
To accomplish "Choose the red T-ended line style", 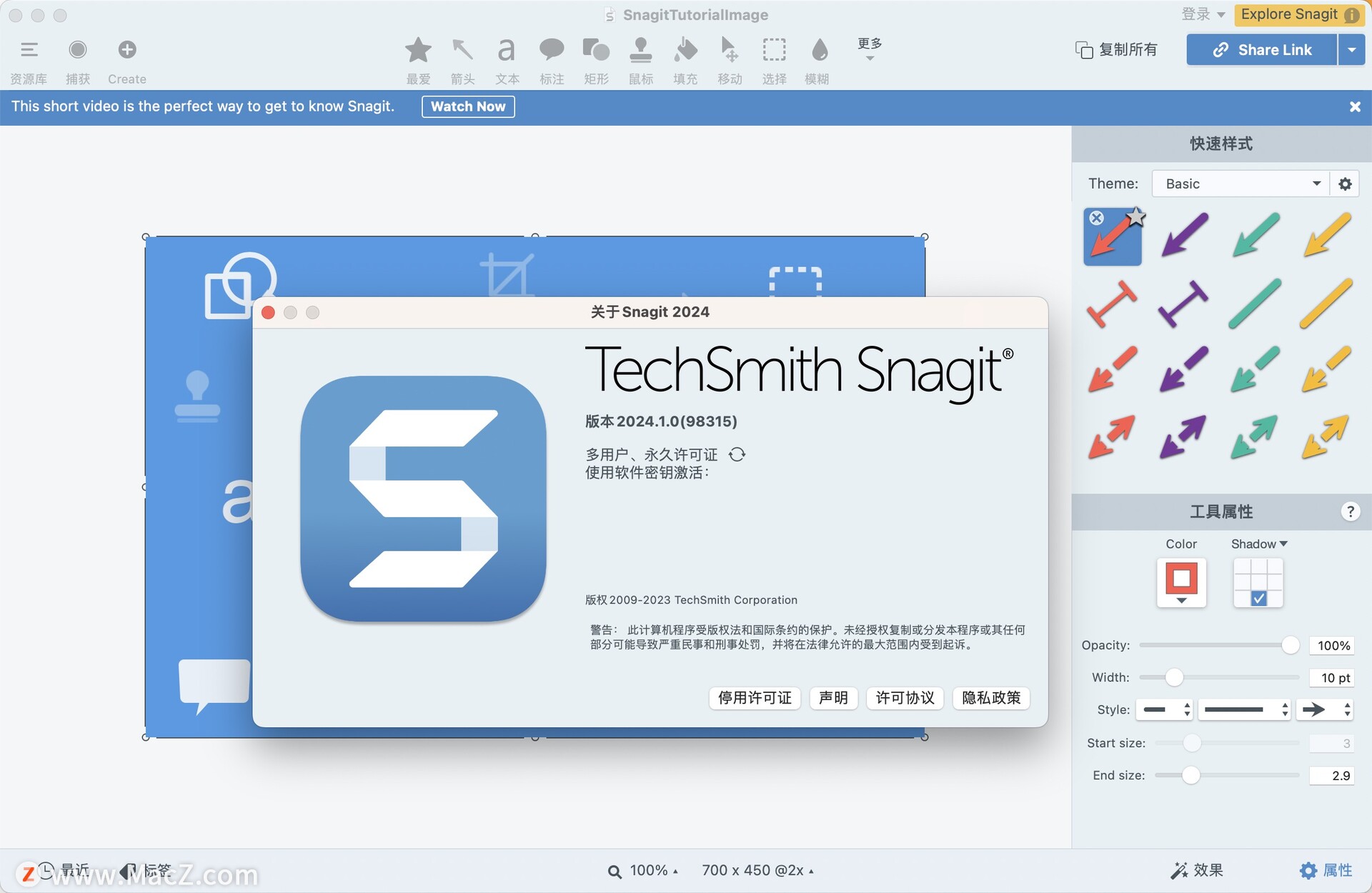I will coord(1113,304).
